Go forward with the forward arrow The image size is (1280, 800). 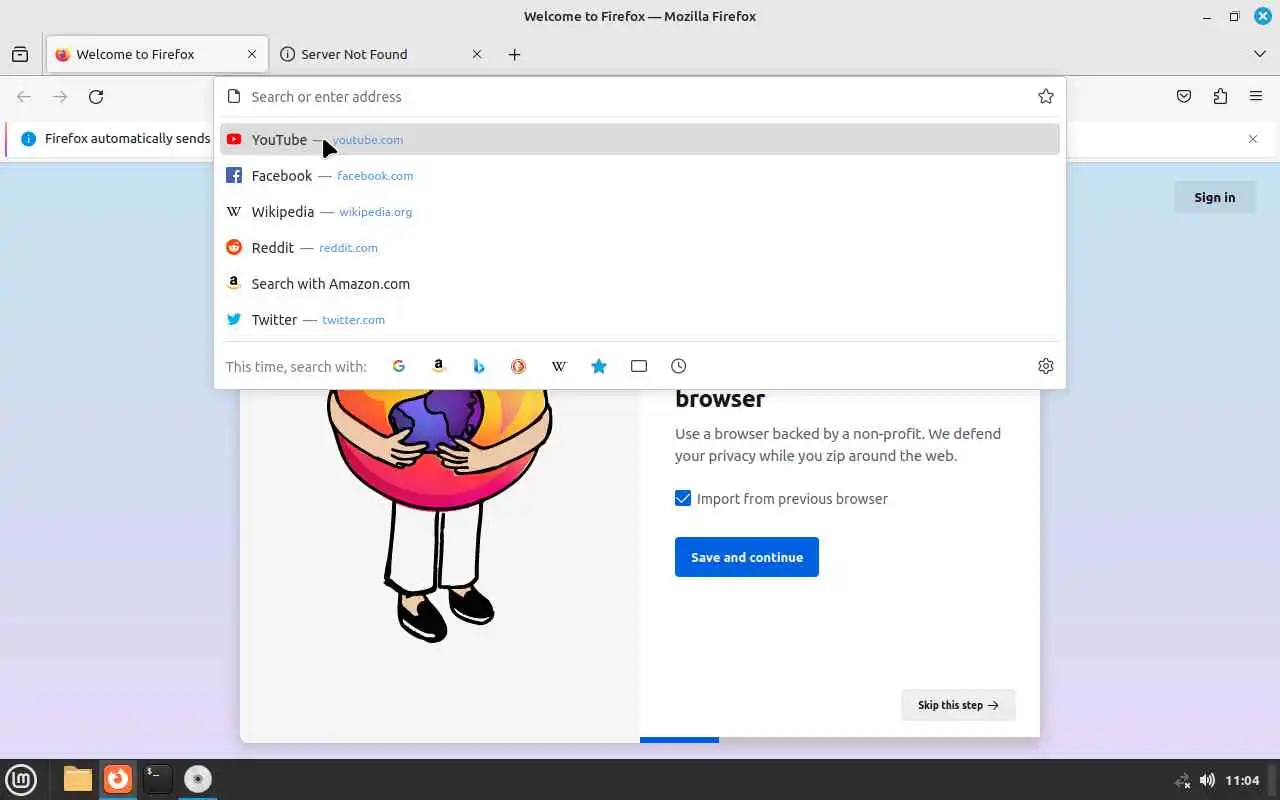pyautogui.click(x=60, y=97)
